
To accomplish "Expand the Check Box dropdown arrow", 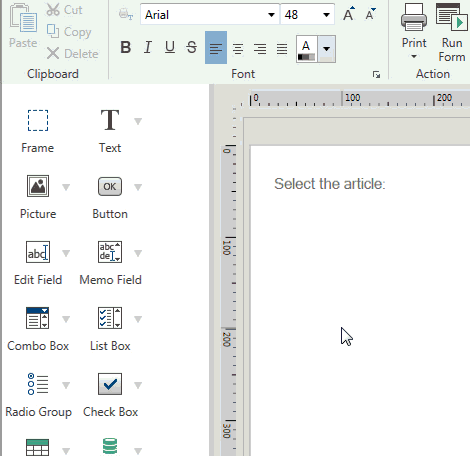I will pyautogui.click(x=138, y=385).
